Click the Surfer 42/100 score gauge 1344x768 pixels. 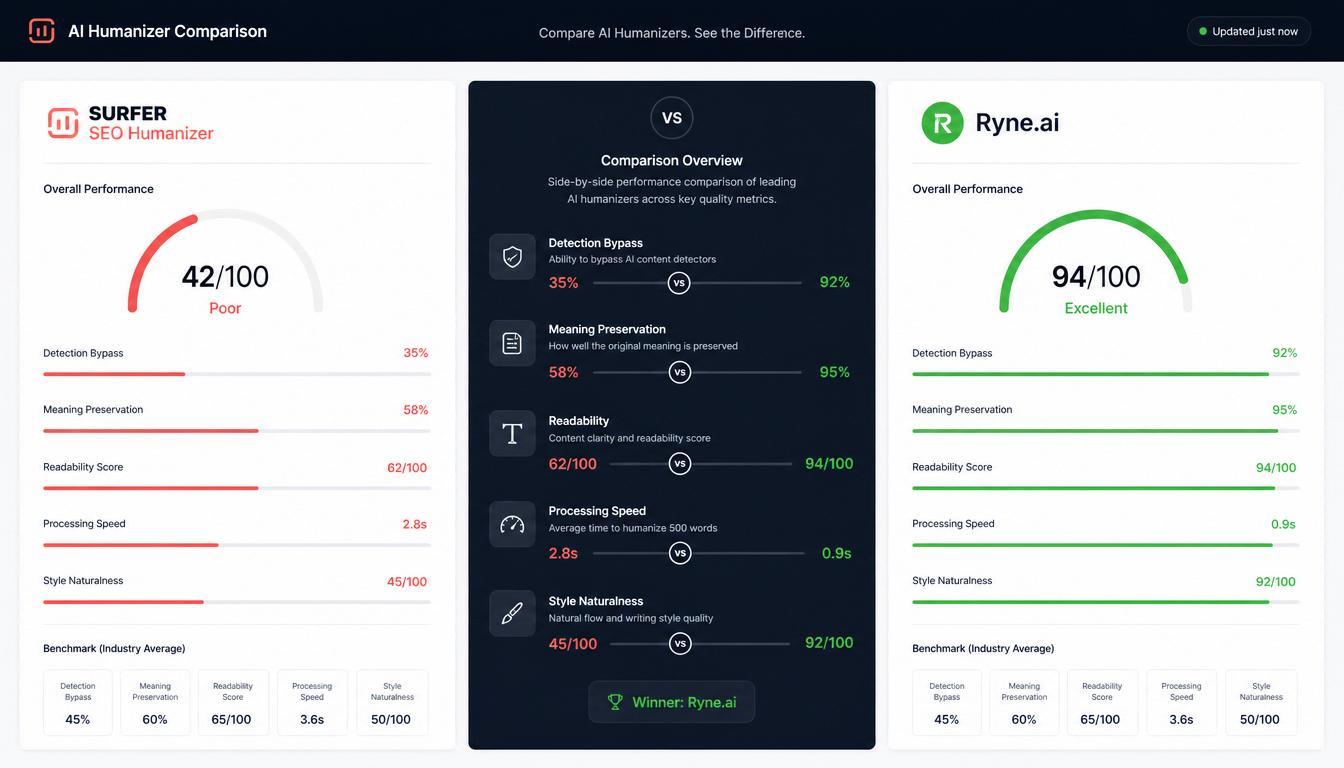(x=225, y=262)
